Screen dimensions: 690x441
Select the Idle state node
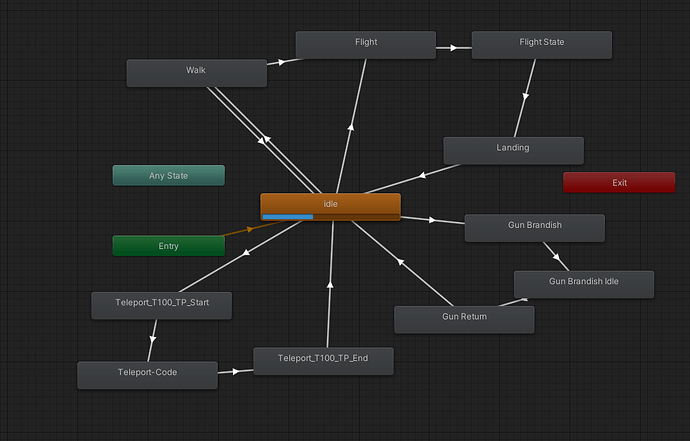pos(330,206)
